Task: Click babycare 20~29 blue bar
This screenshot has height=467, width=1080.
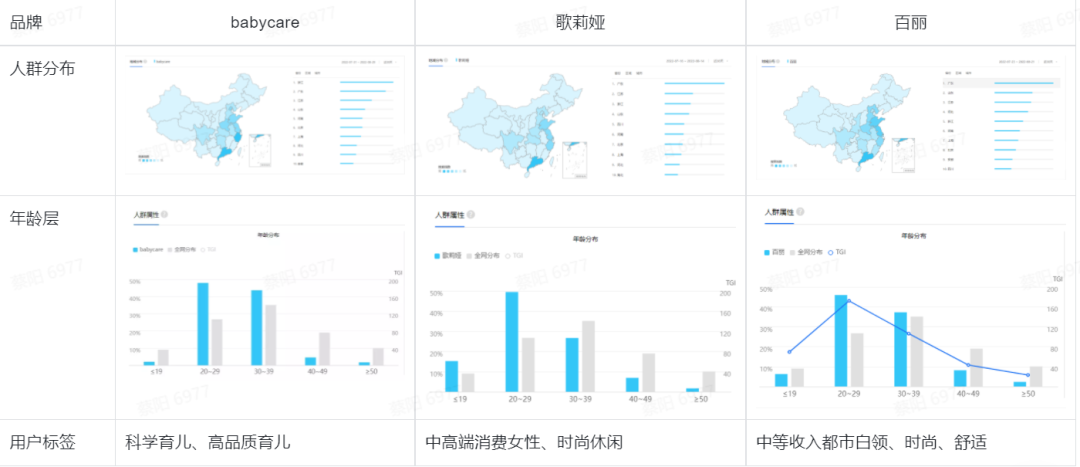Action: tap(203, 324)
